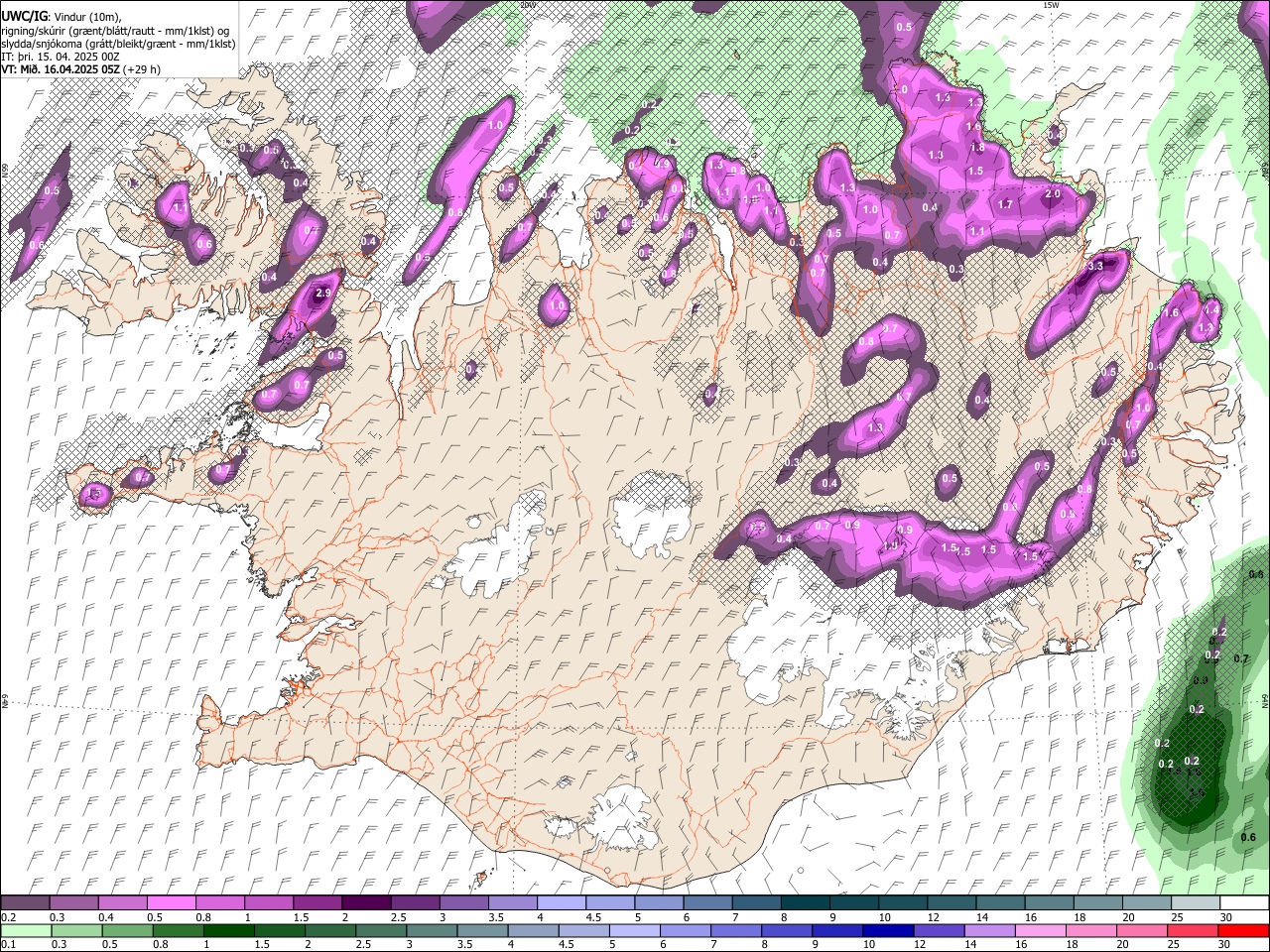Pick the dark mauve 0.2–0.3 swatch, upper legend row
The height and width of the screenshot is (952, 1270).
pos(26,903)
